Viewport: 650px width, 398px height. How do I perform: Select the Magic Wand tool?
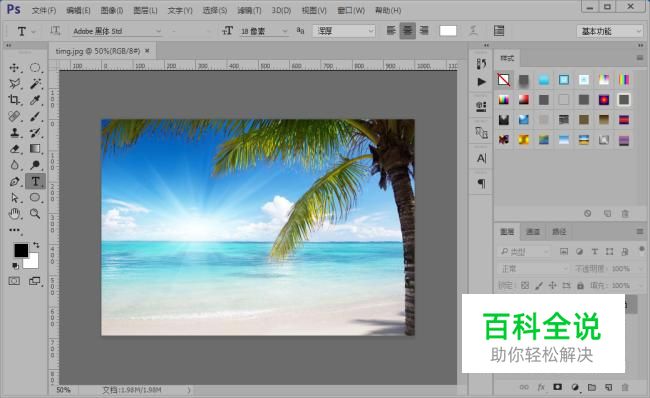pos(35,84)
